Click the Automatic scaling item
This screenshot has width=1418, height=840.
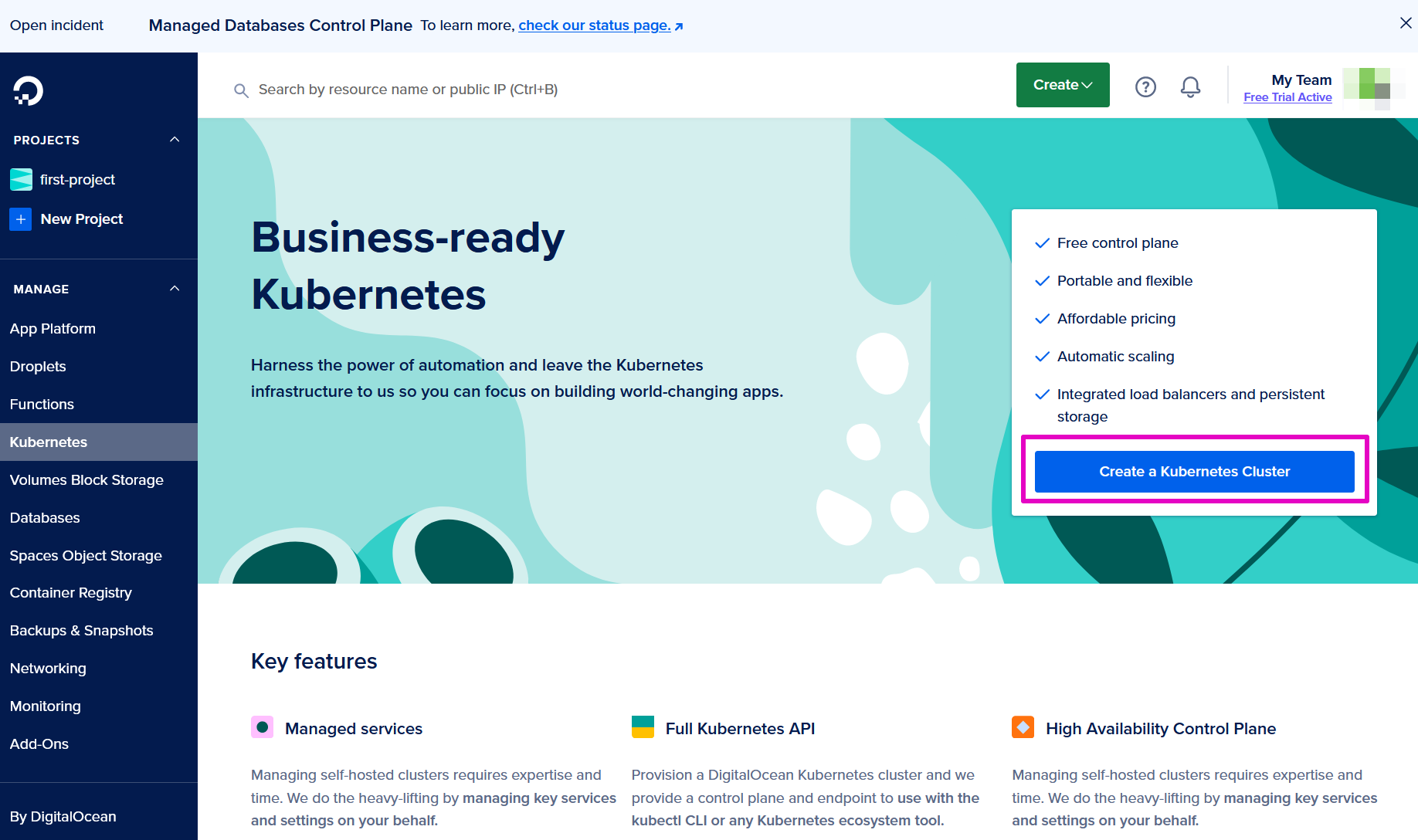click(x=1115, y=357)
